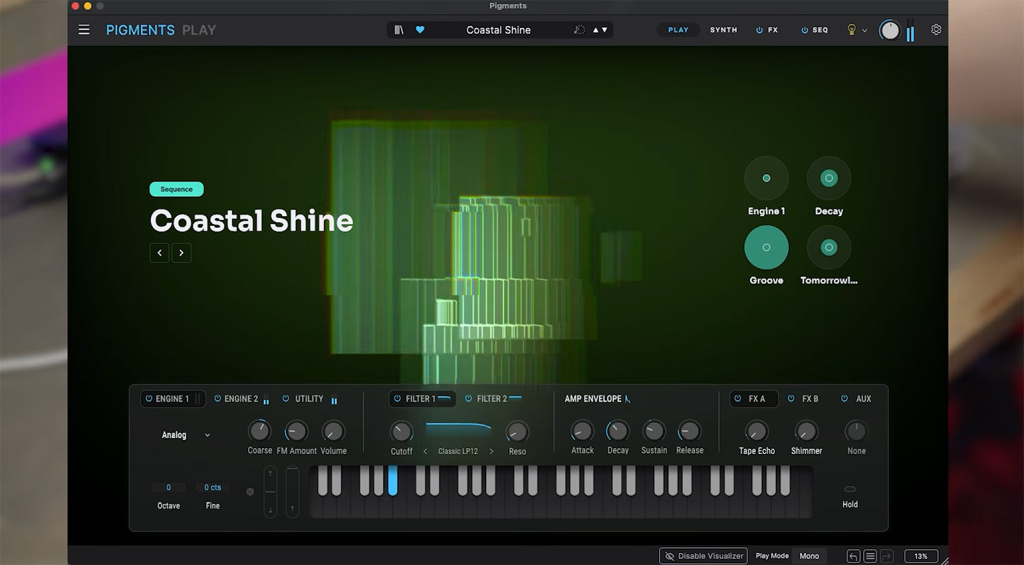Toggle Filter 1 power button
1024x565 pixels.
pyautogui.click(x=397, y=398)
